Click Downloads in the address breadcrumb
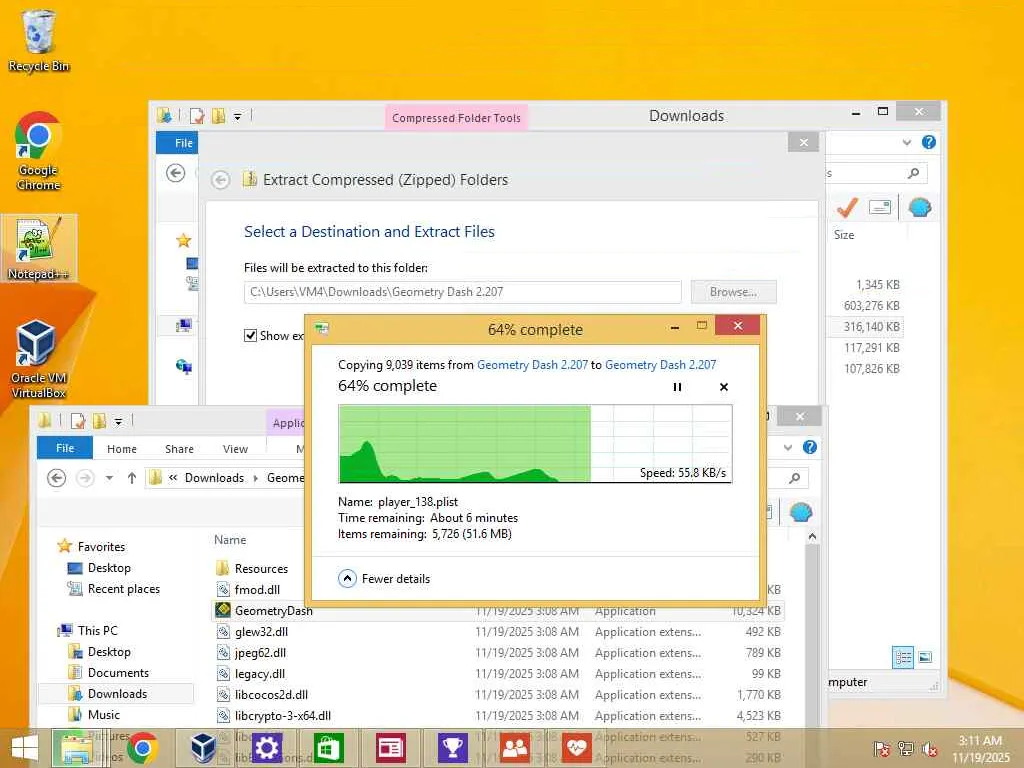This screenshot has height=768, width=1024. 214,478
